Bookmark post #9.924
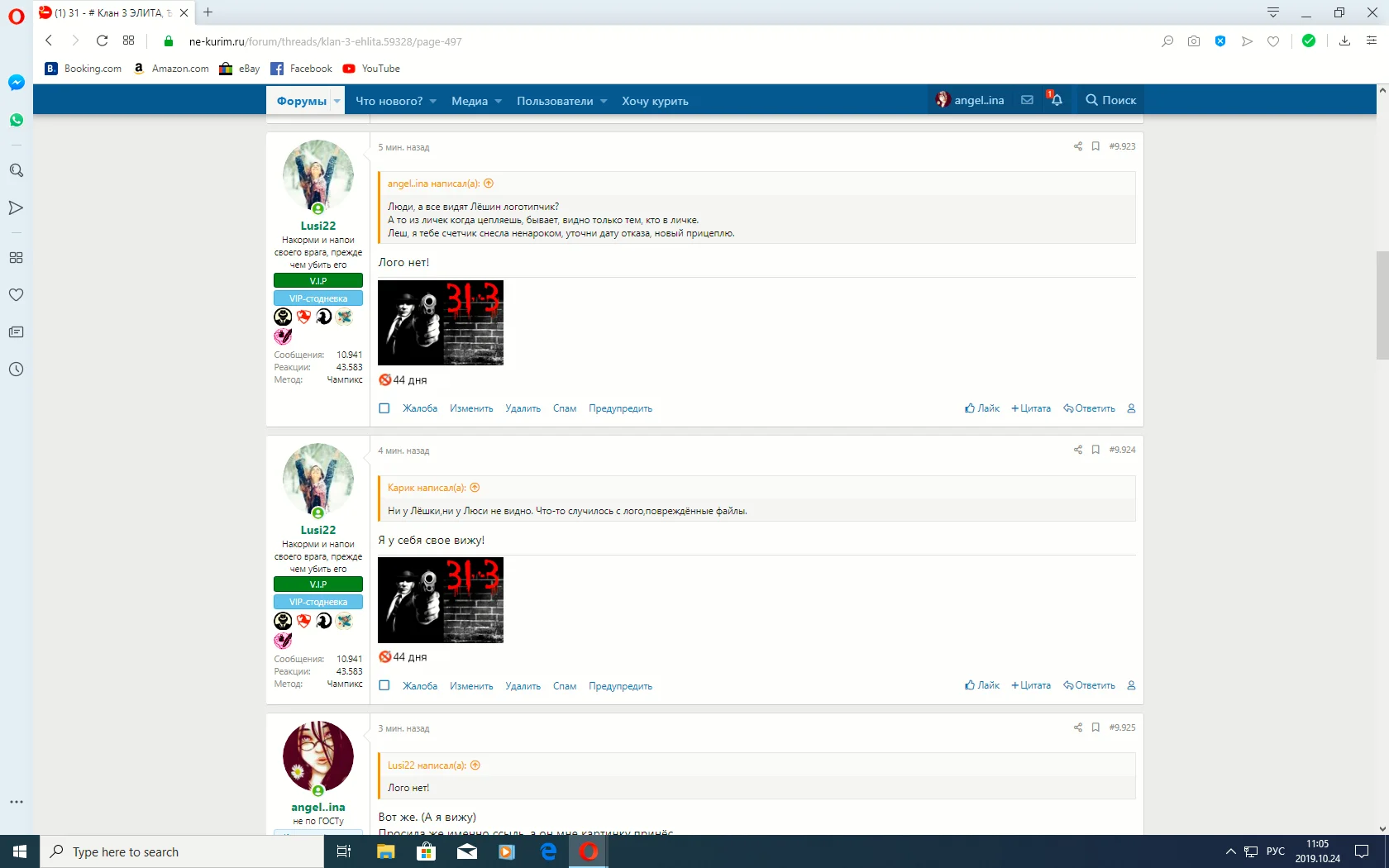The height and width of the screenshot is (868, 1389). click(x=1095, y=450)
